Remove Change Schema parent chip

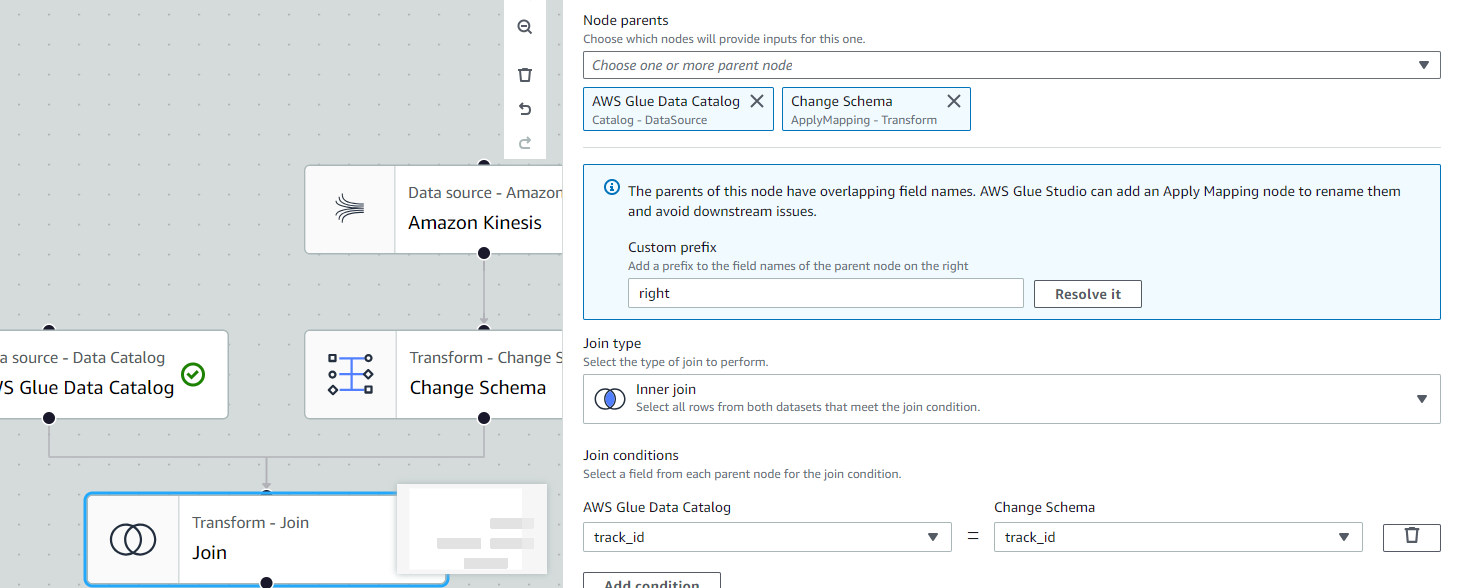(954, 101)
